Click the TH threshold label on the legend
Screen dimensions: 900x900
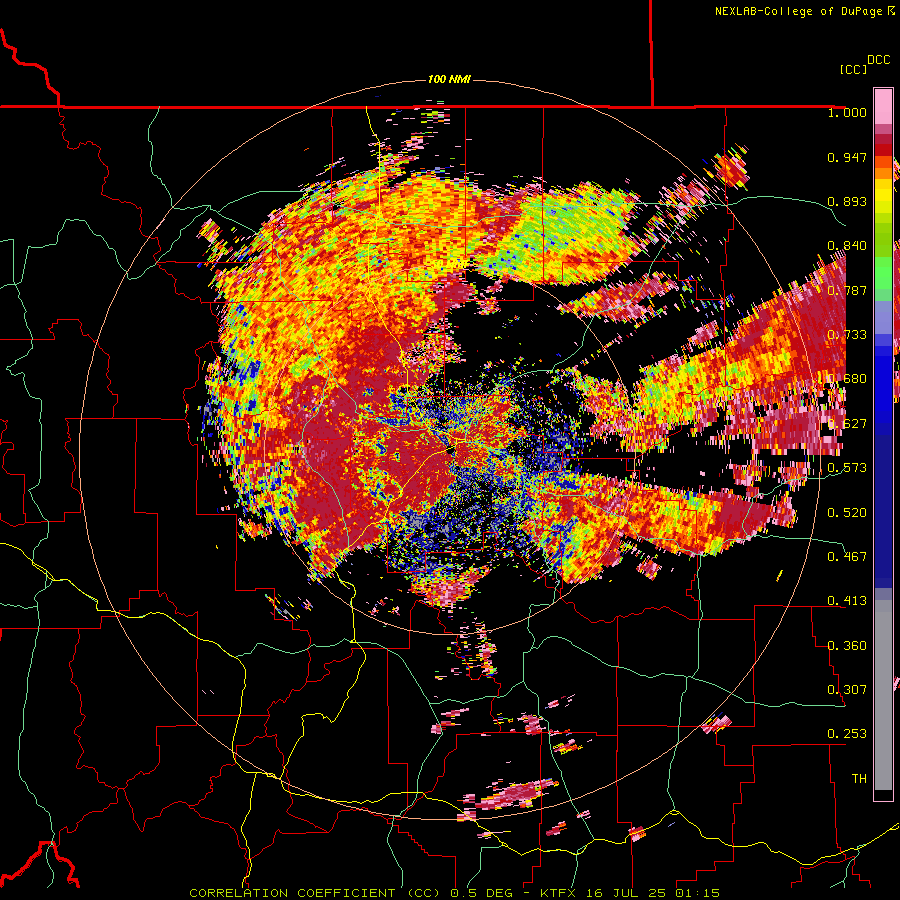pos(859,779)
